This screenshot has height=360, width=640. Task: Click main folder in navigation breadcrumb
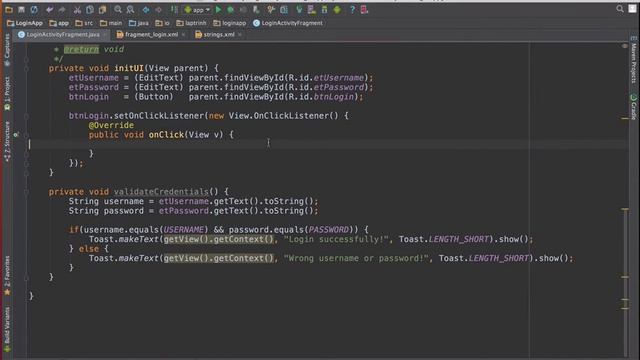(x=111, y=23)
